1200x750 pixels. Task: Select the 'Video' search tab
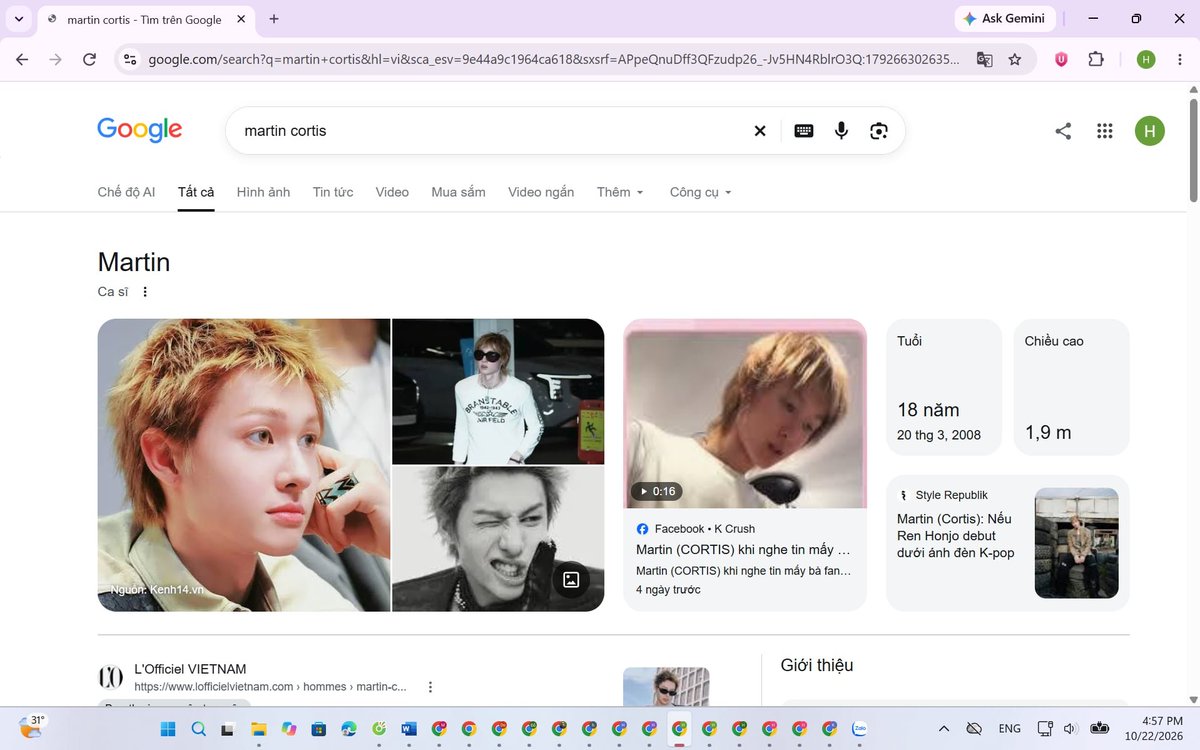392,192
